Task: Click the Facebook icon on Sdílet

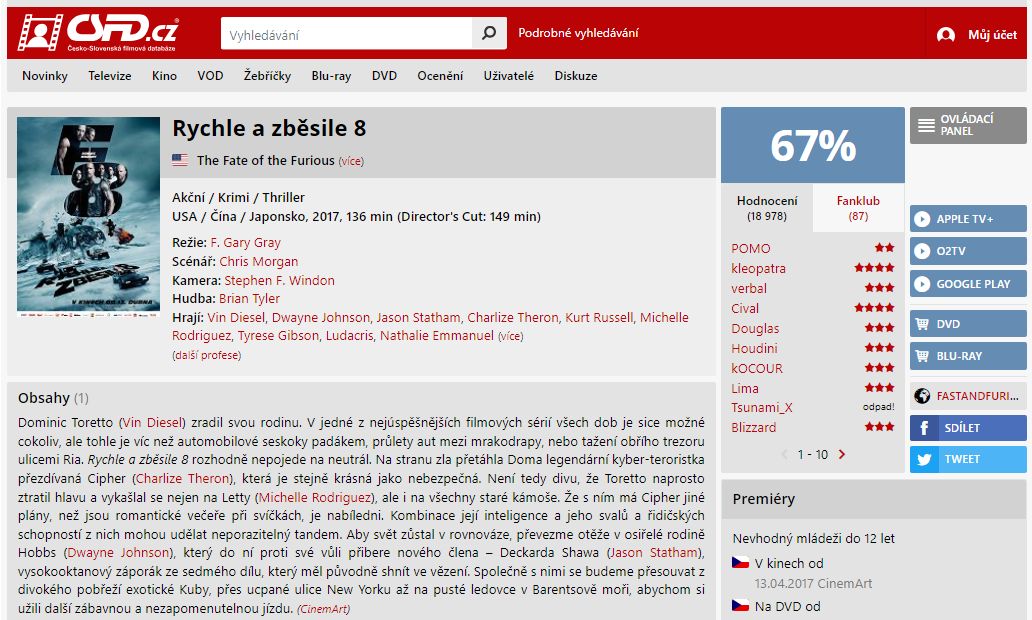Action: pyautogui.click(x=924, y=428)
